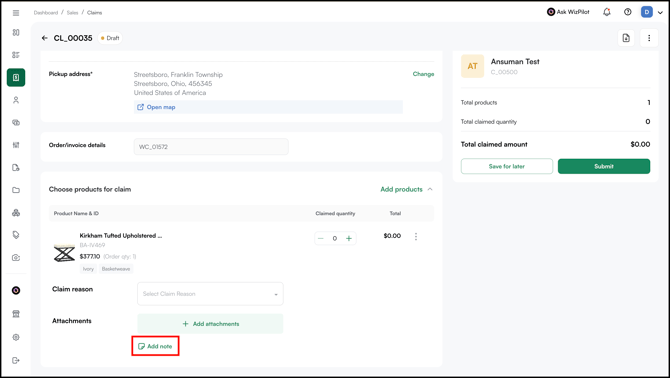Click Ask WizPilot button
The image size is (670, 378).
click(x=568, y=12)
